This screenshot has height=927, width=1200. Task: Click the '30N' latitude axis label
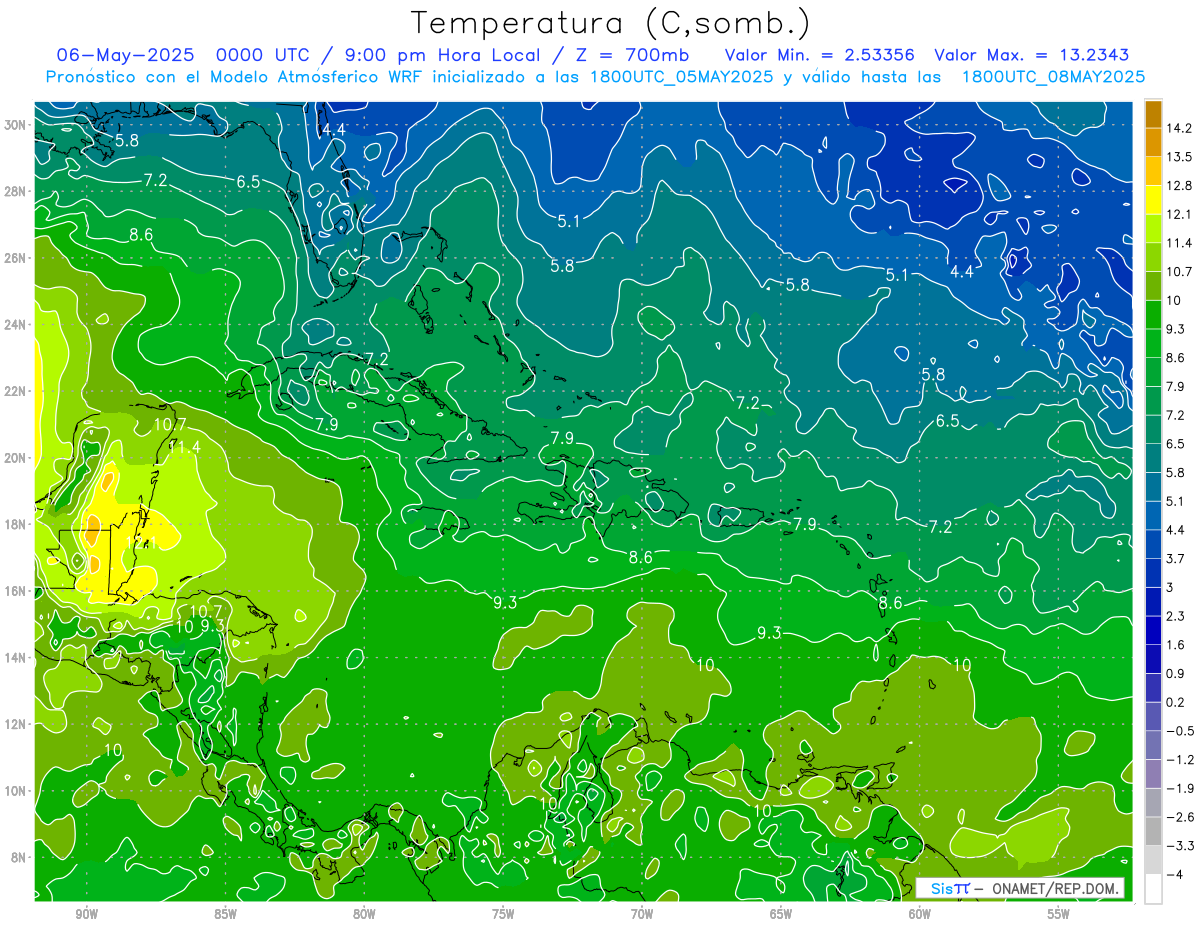click(x=17, y=124)
